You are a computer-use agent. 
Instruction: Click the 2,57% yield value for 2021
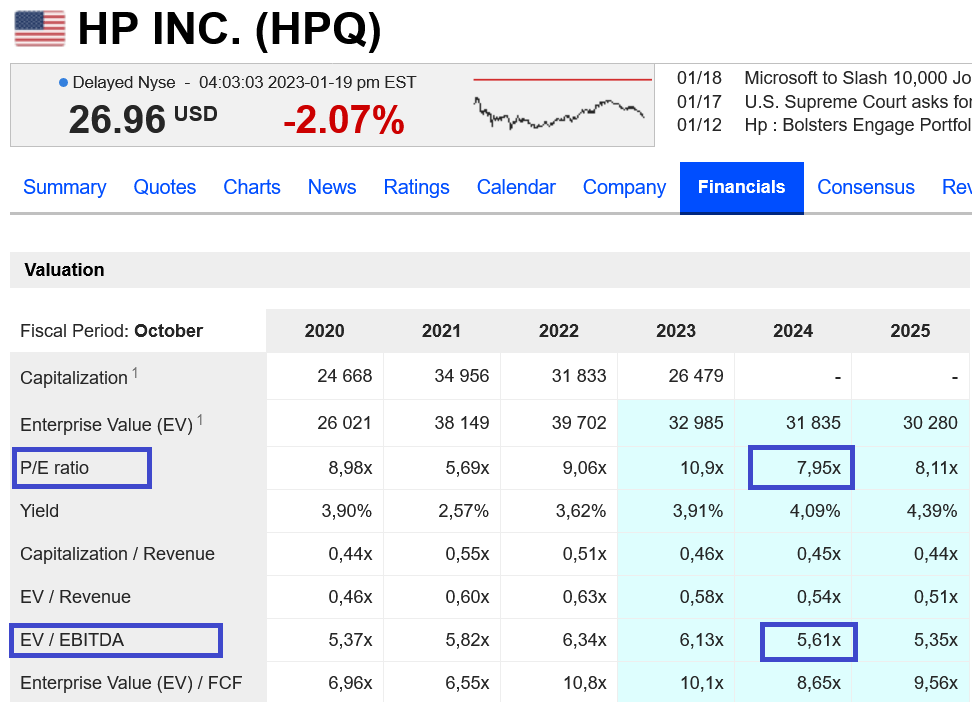point(464,510)
